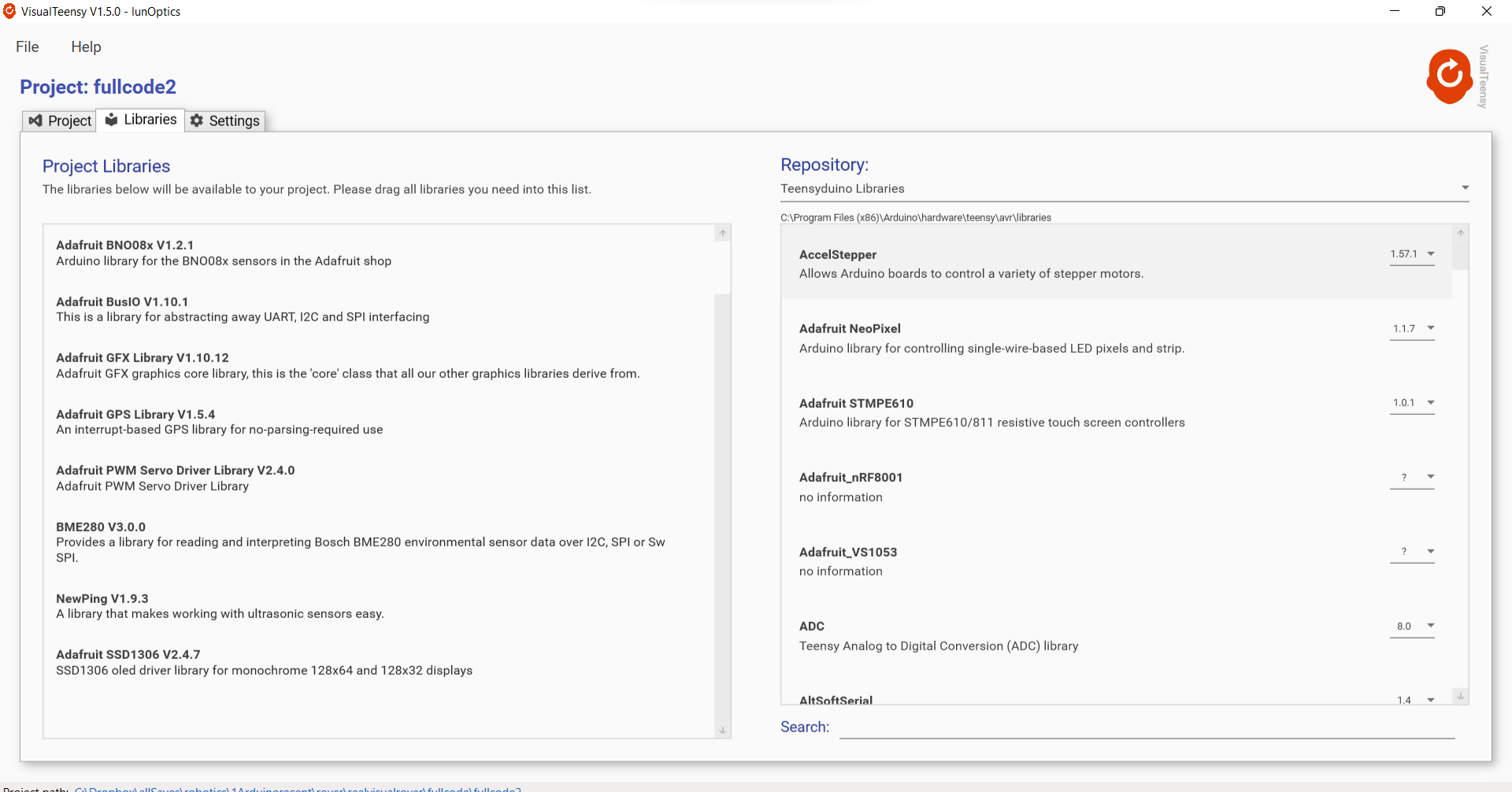Click the down arrow below the repository scrollbar
The height and width of the screenshot is (792, 1512).
pyautogui.click(x=1461, y=697)
